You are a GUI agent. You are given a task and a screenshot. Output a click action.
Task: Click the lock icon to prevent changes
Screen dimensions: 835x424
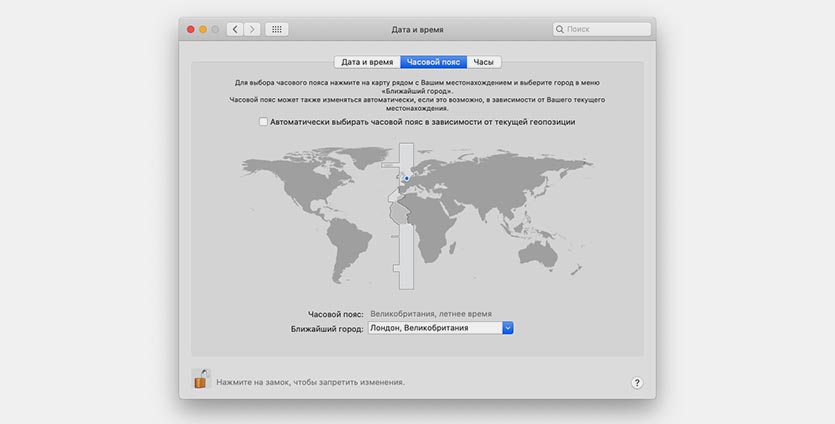click(201, 379)
